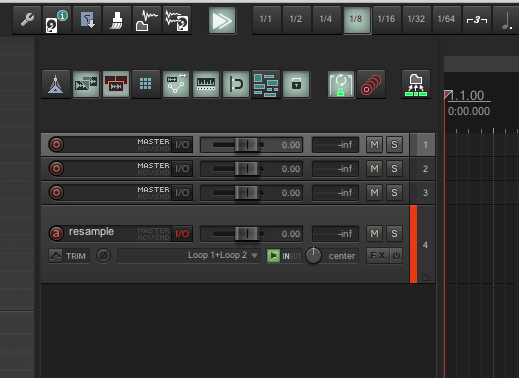Screen dimensions: 519x378
Task: Open FX chain for resample track
Action: coord(378,256)
